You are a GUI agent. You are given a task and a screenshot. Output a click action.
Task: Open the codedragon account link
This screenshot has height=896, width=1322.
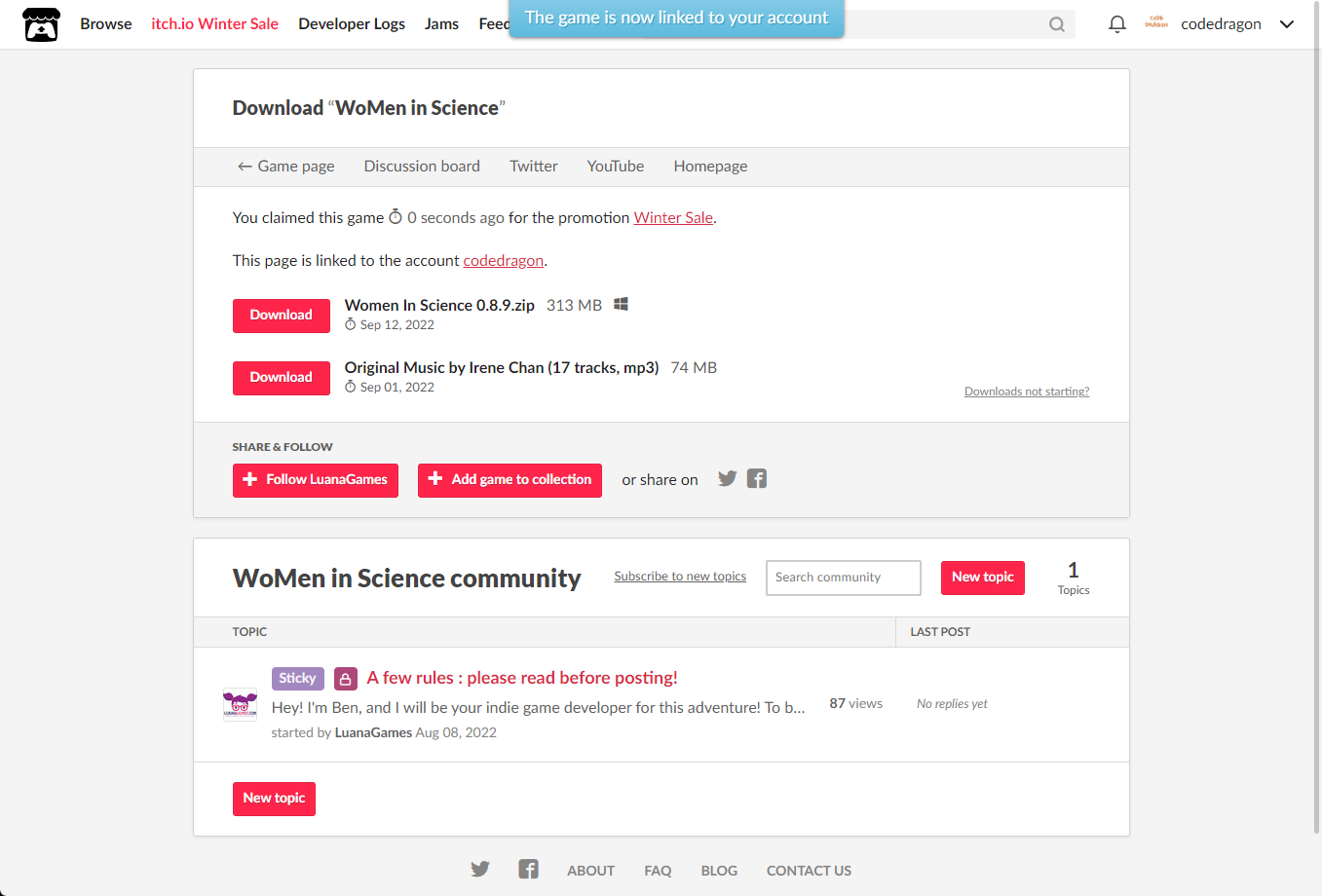tap(503, 261)
